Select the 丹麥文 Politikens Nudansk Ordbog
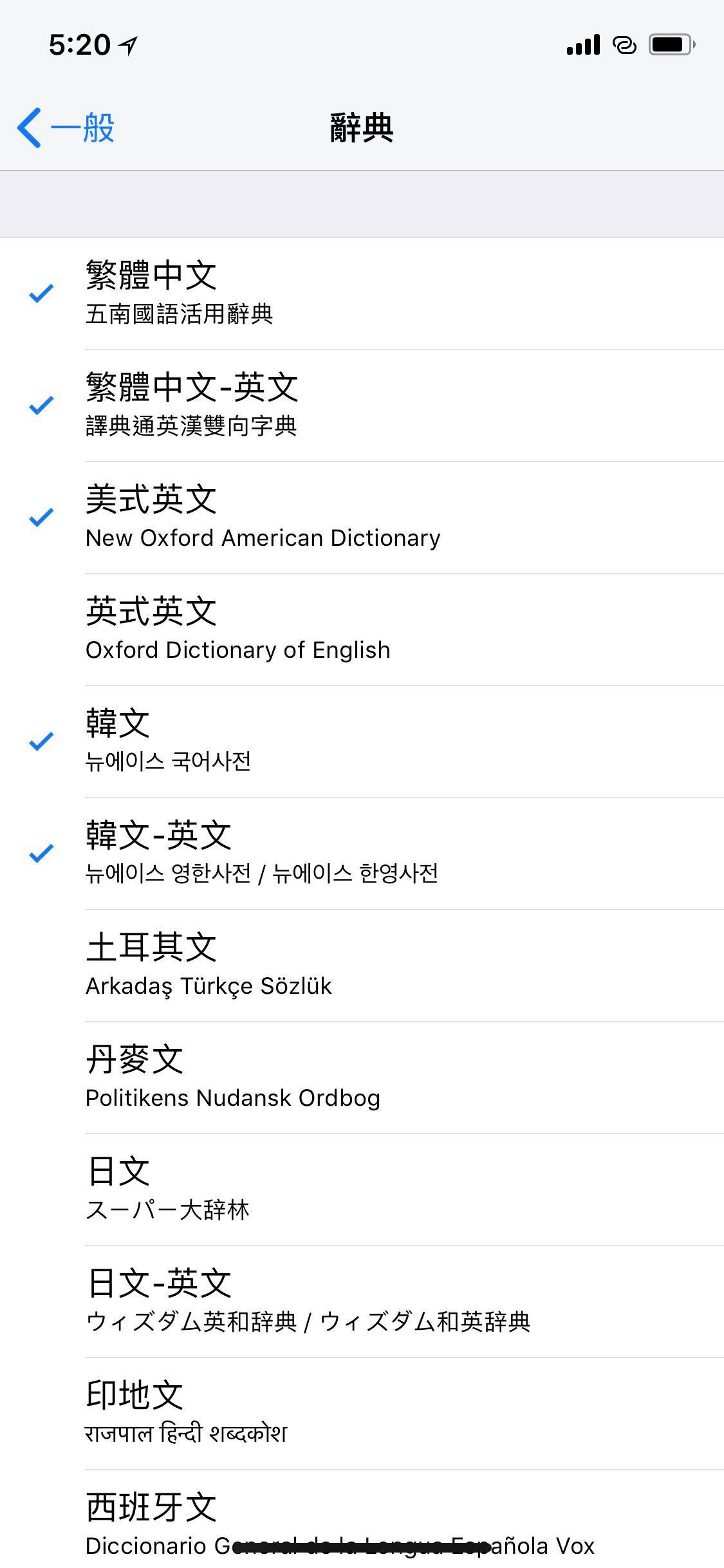 coord(362,1078)
